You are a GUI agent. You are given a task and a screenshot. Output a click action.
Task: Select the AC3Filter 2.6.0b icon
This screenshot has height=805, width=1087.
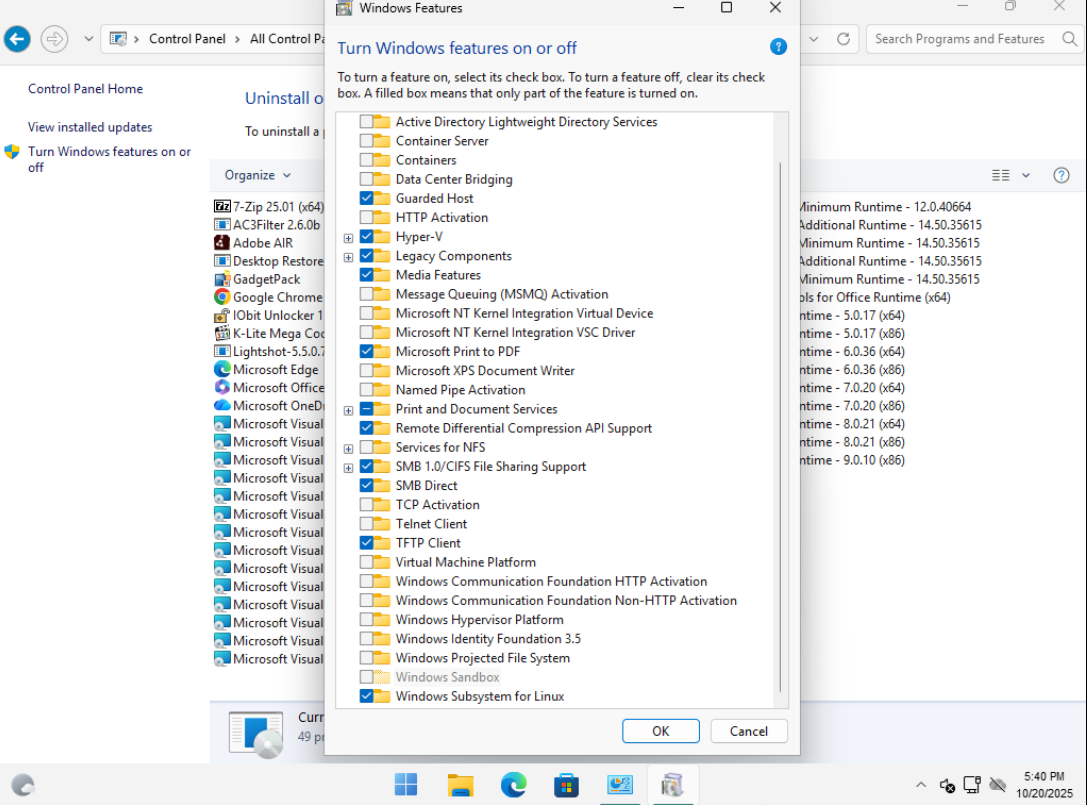(x=222, y=225)
